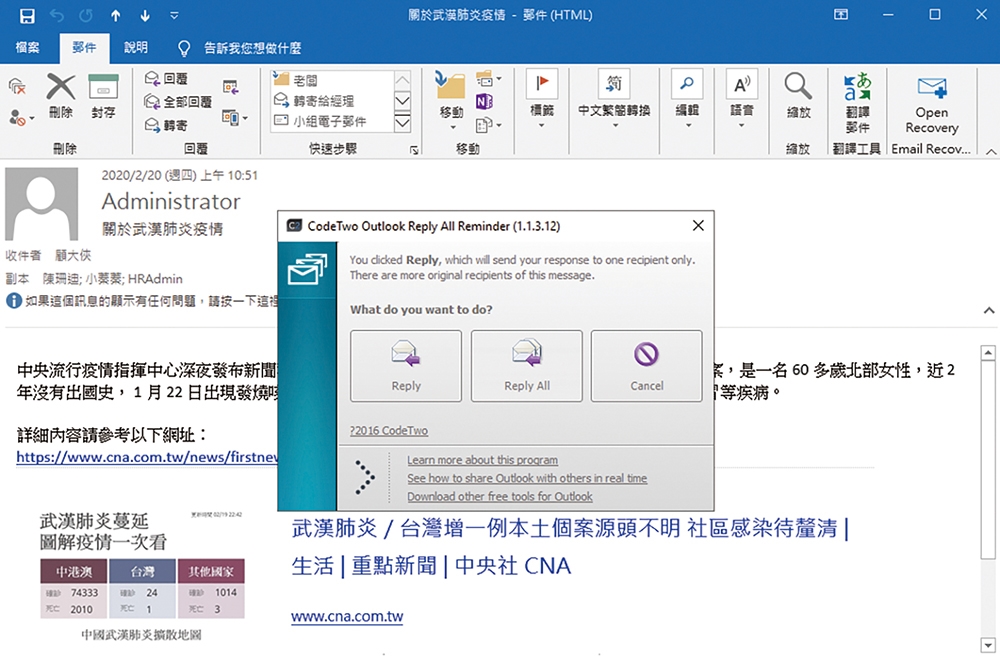The height and width of the screenshot is (662, 1000).
Task: Click the sender name Administrator
Action: coord(171,202)
